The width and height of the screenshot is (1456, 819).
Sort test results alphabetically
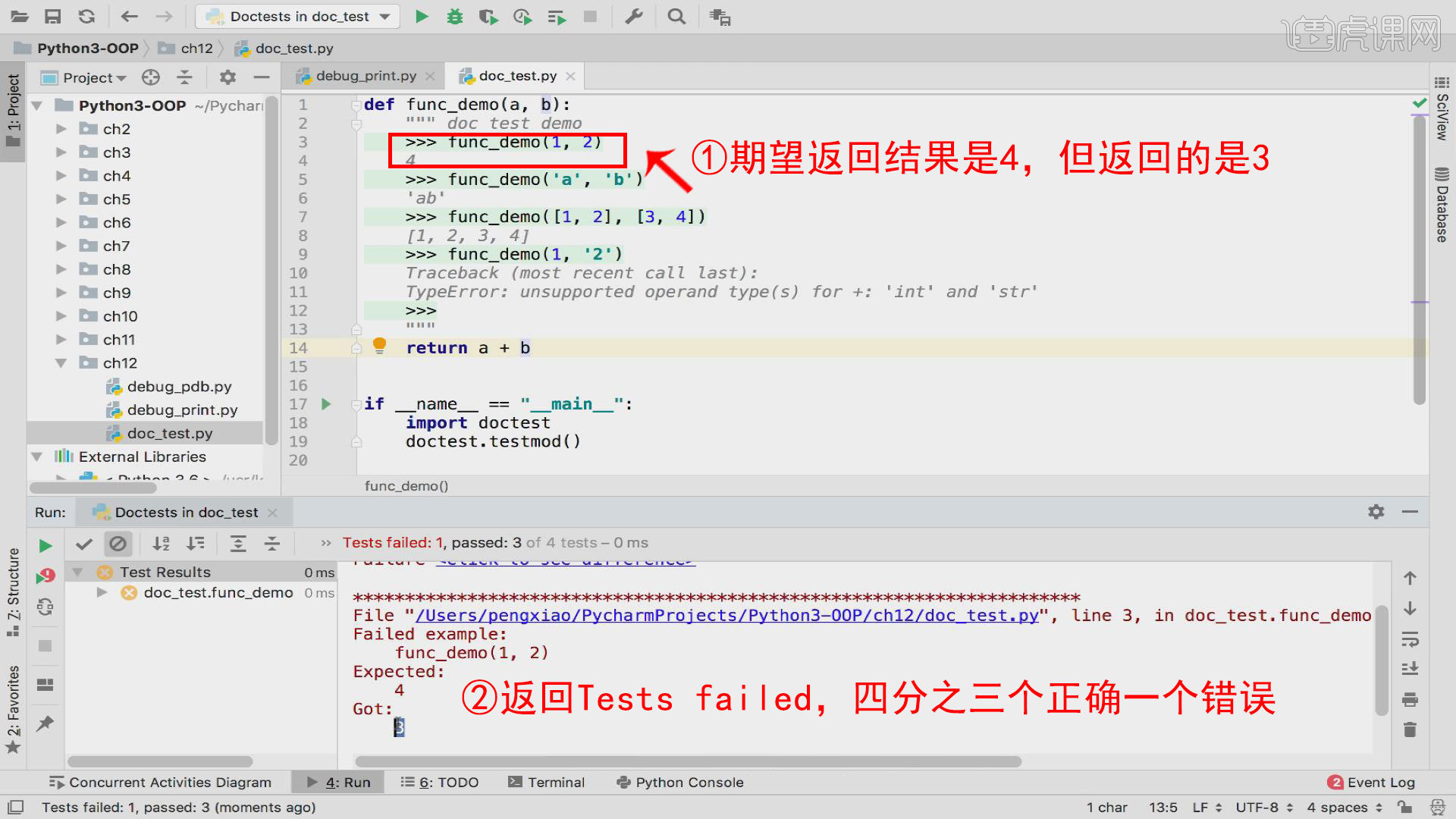coord(161,544)
